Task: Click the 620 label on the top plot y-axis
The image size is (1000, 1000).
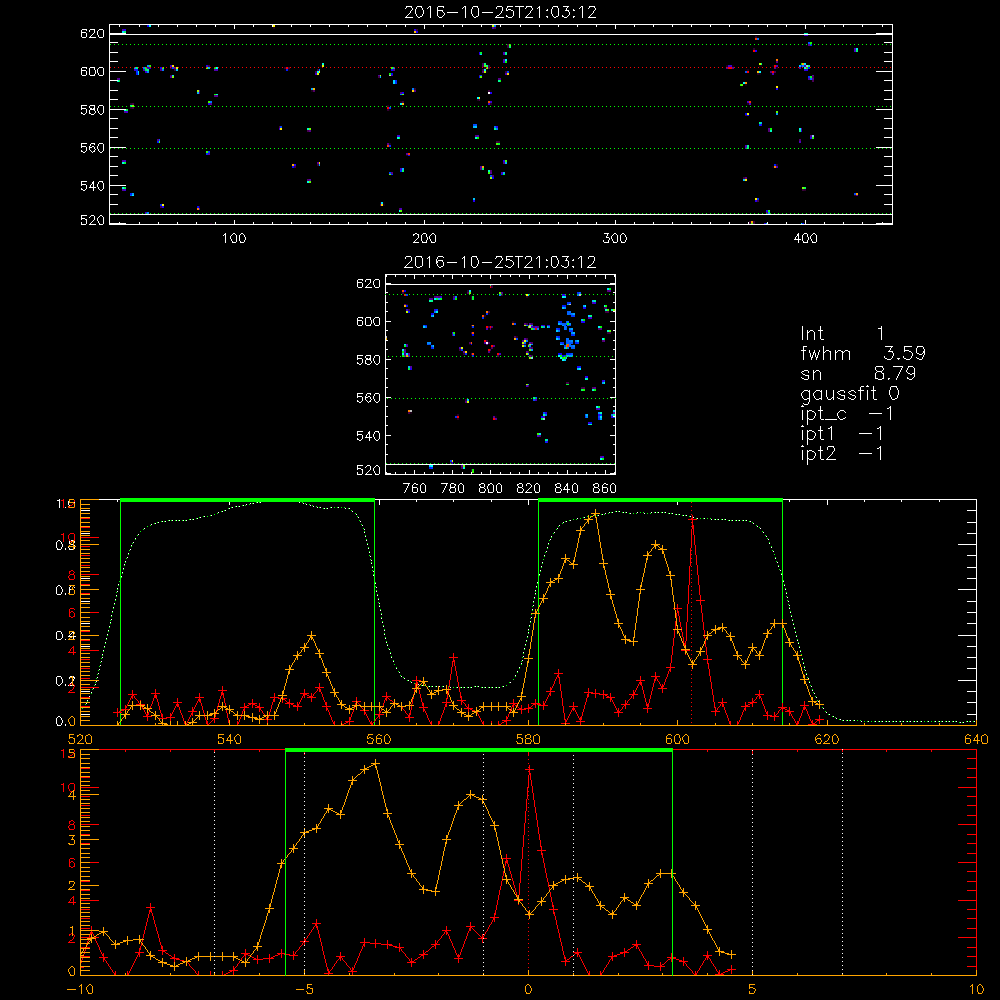Action: [92, 33]
